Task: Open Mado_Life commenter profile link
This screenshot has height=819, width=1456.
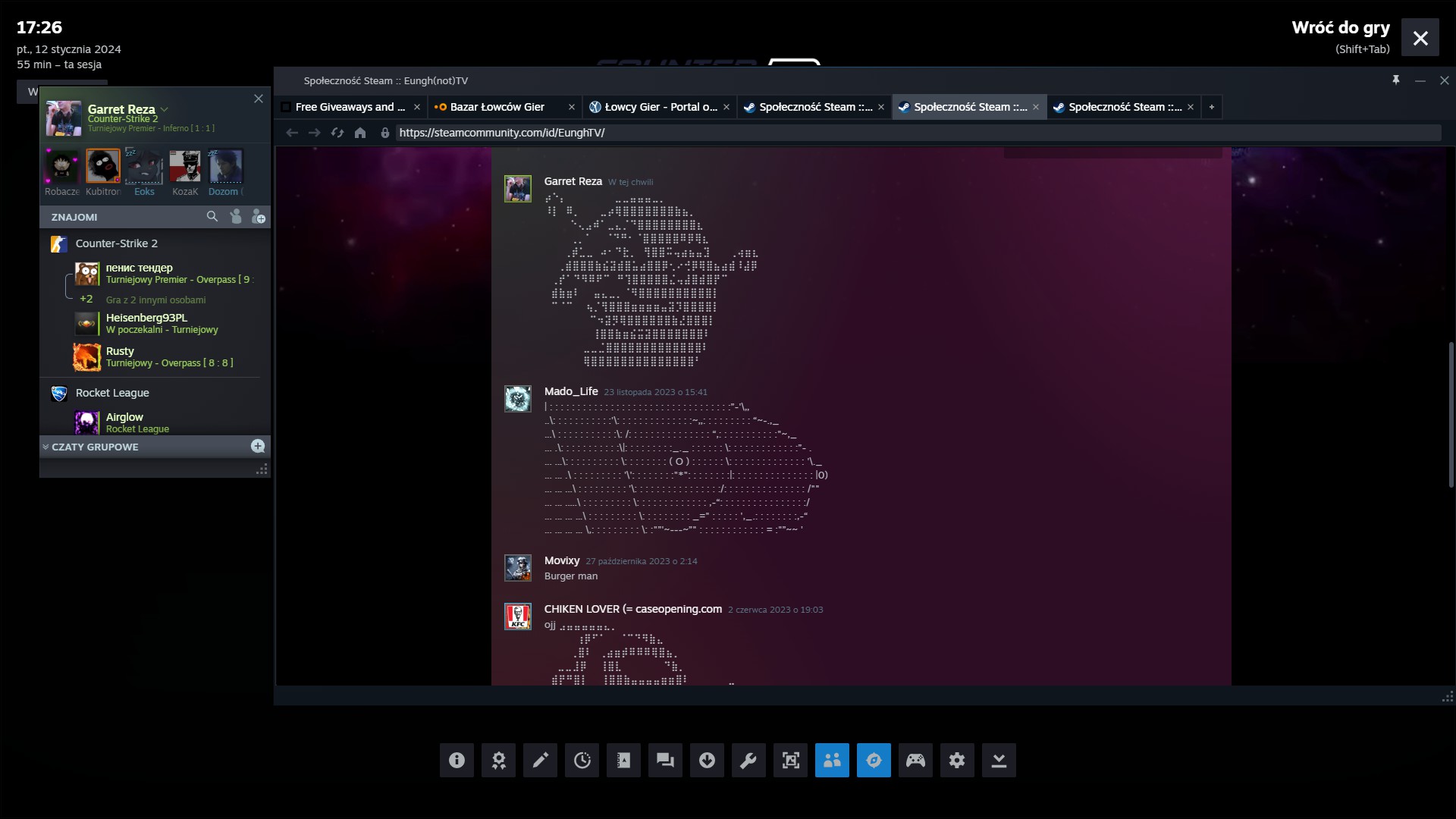Action: pyautogui.click(x=570, y=391)
